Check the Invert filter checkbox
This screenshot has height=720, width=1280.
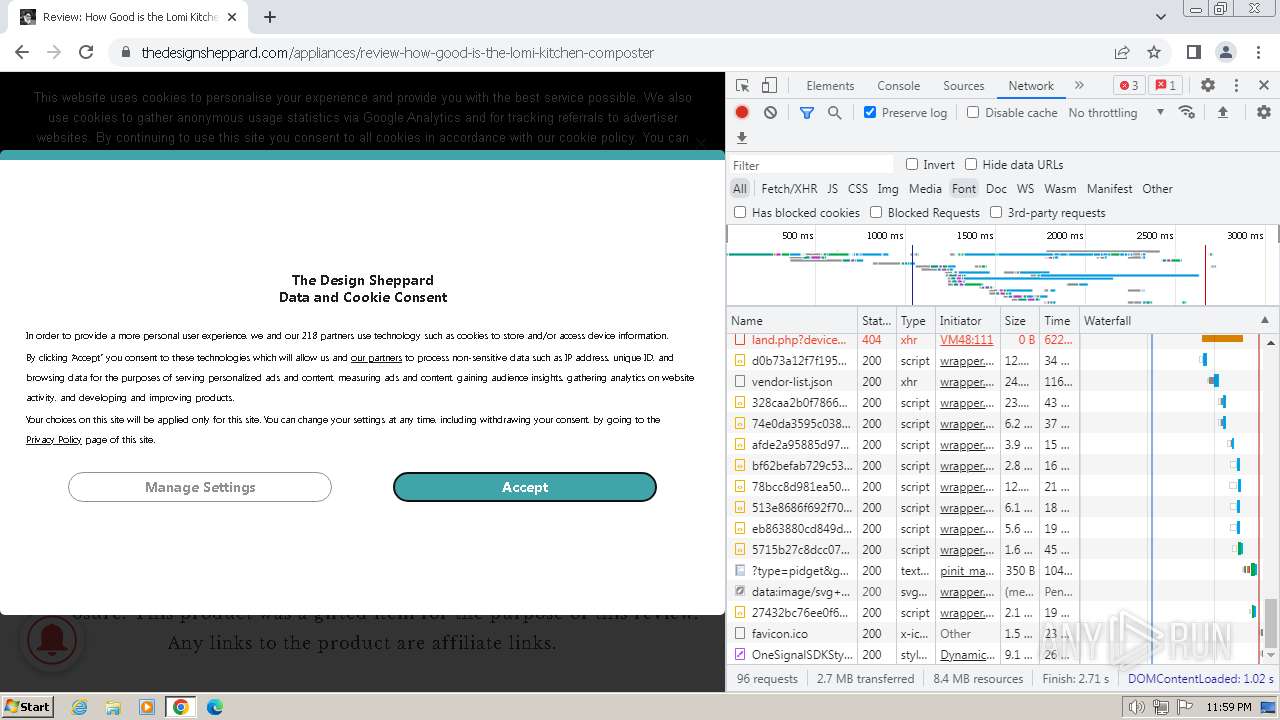(912, 164)
